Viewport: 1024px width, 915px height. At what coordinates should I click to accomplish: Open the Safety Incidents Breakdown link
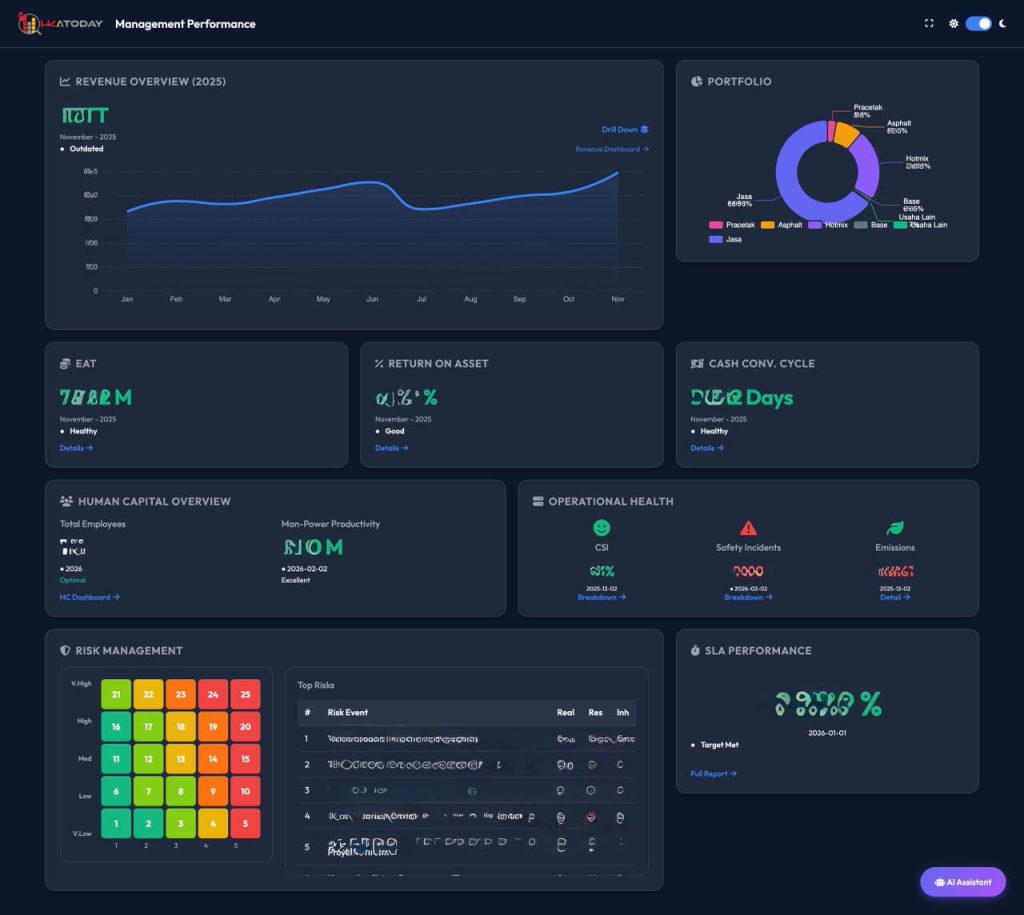[747, 597]
